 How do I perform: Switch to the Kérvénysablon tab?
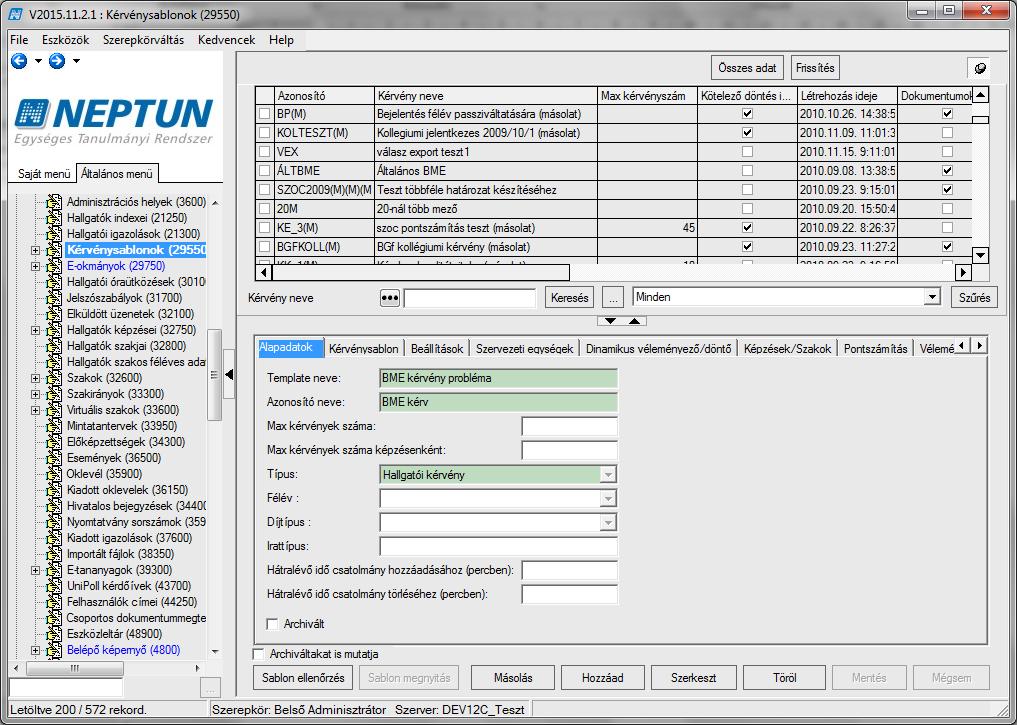point(363,348)
